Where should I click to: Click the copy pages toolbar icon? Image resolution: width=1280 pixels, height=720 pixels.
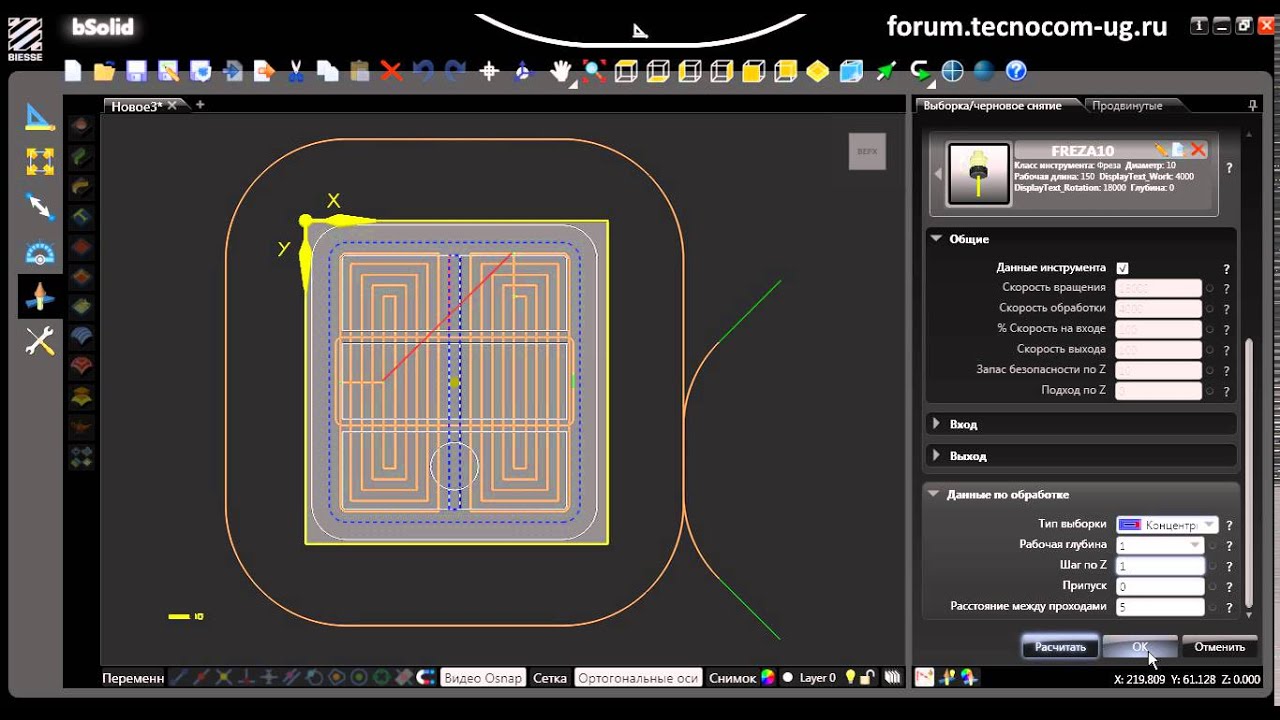pos(327,71)
